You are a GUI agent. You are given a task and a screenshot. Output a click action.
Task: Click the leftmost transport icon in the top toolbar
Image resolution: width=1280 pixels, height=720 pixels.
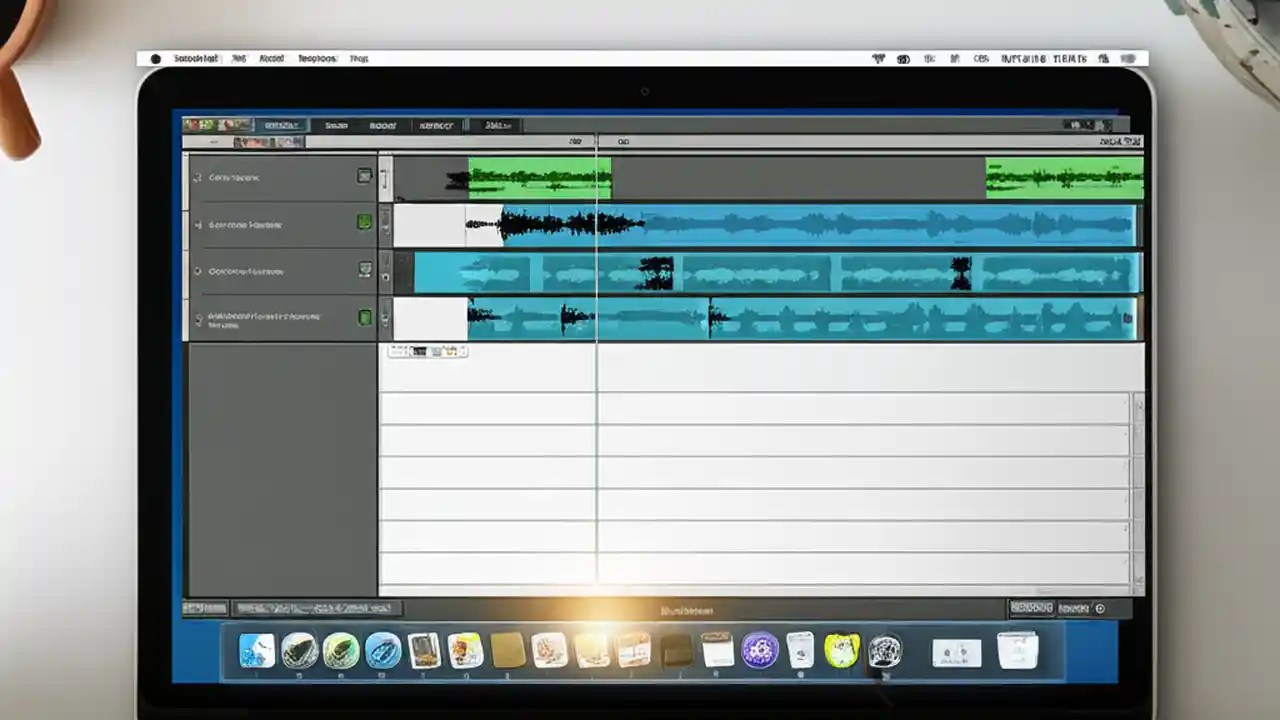click(x=190, y=124)
